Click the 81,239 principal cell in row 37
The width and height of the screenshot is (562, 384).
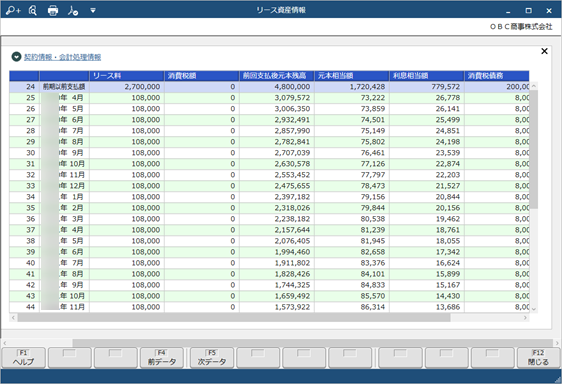(x=352, y=230)
